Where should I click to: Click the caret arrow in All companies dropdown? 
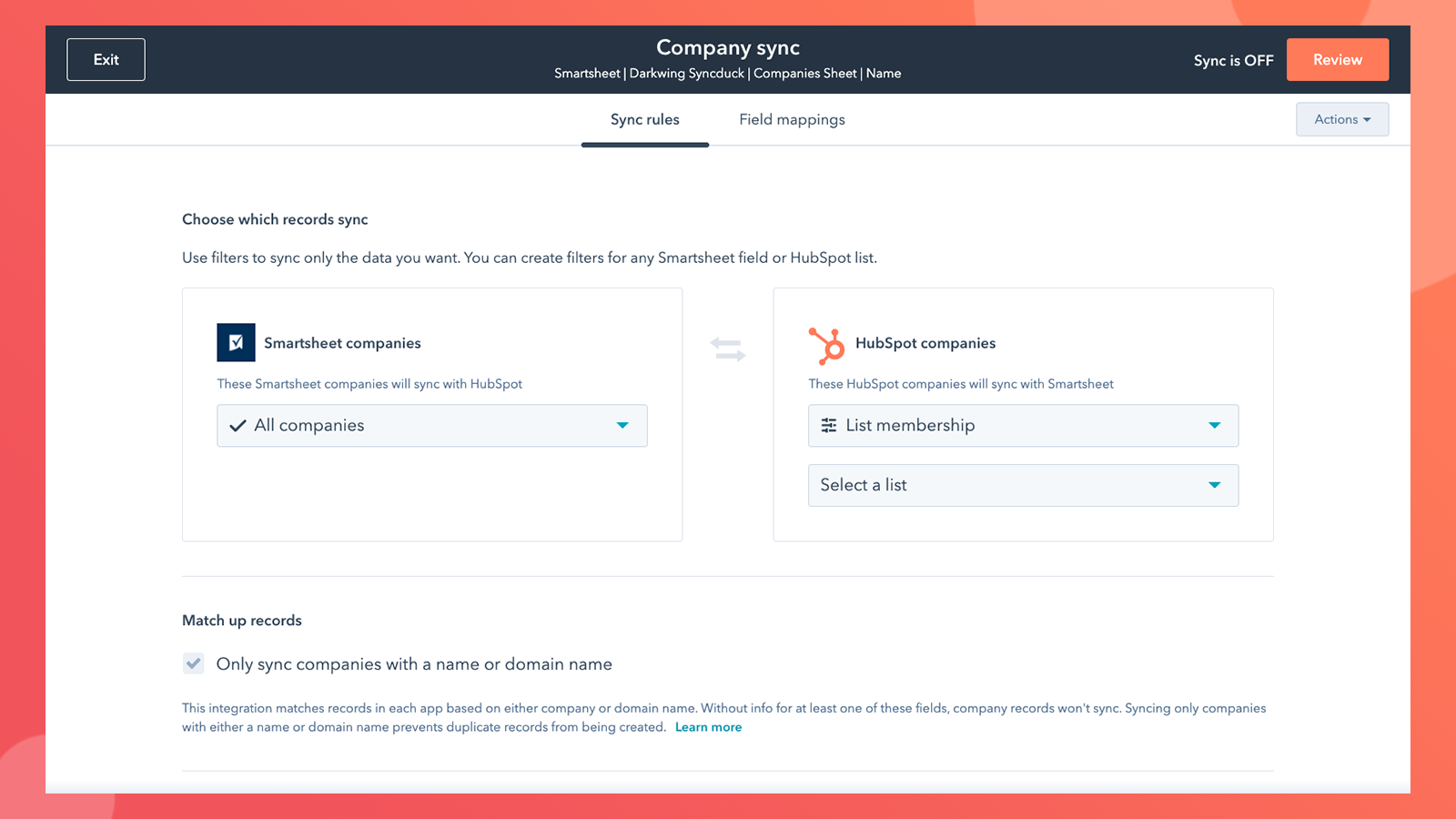[x=622, y=426]
